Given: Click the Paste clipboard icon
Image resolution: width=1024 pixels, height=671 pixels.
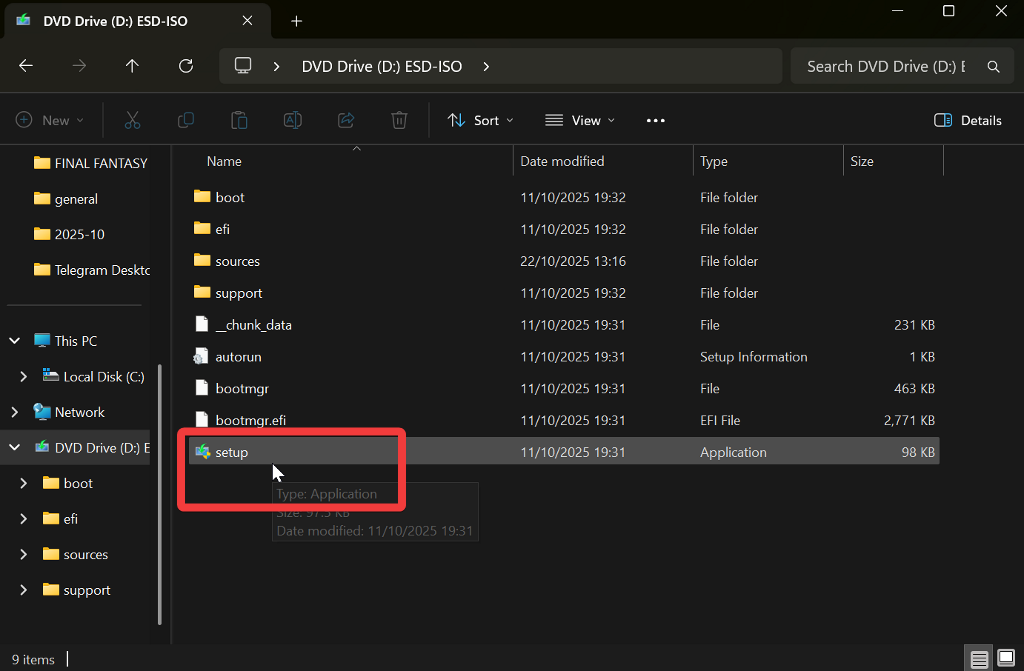Looking at the screenshot, I should pos(239,120).
